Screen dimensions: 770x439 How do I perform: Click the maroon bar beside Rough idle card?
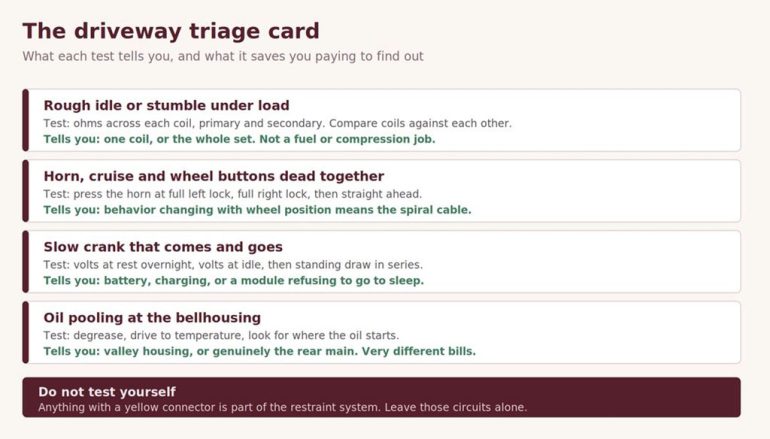(26, 120)
